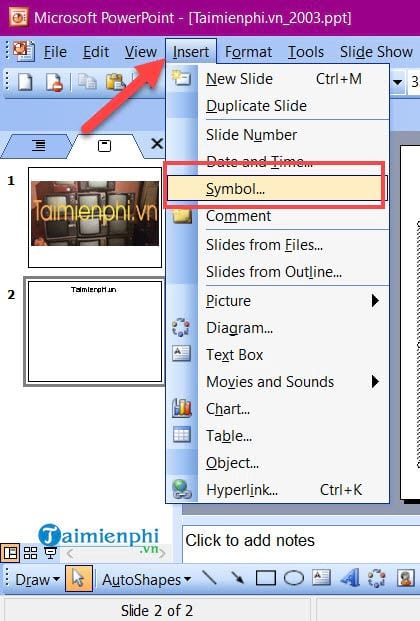The width and height of the screenshot is (420, 621).
Task: Select the Arrow drawing tool
Action: 237,578
